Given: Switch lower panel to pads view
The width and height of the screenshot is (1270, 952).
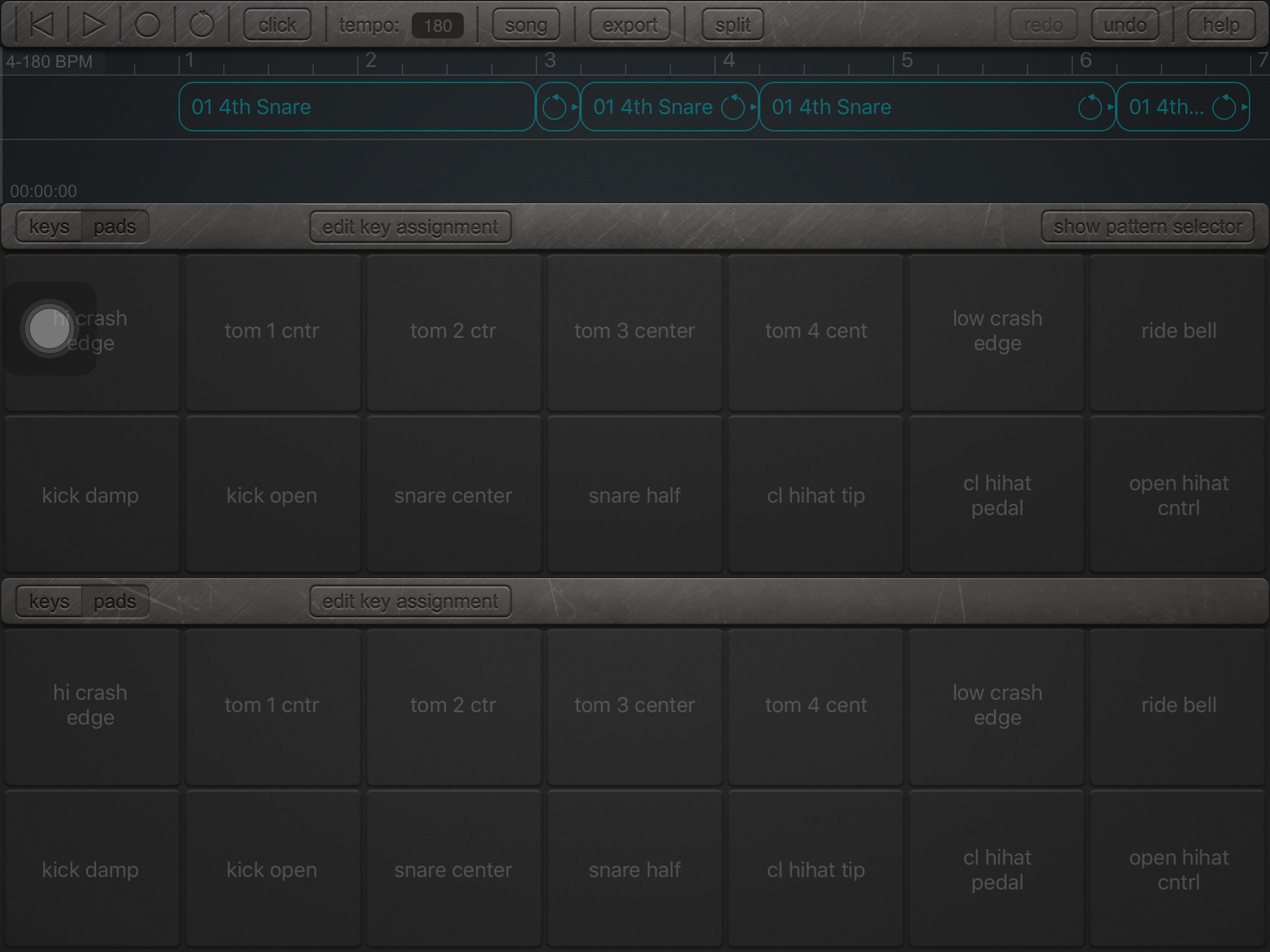Looking at the screenshot, I should (x=115, y=601).
